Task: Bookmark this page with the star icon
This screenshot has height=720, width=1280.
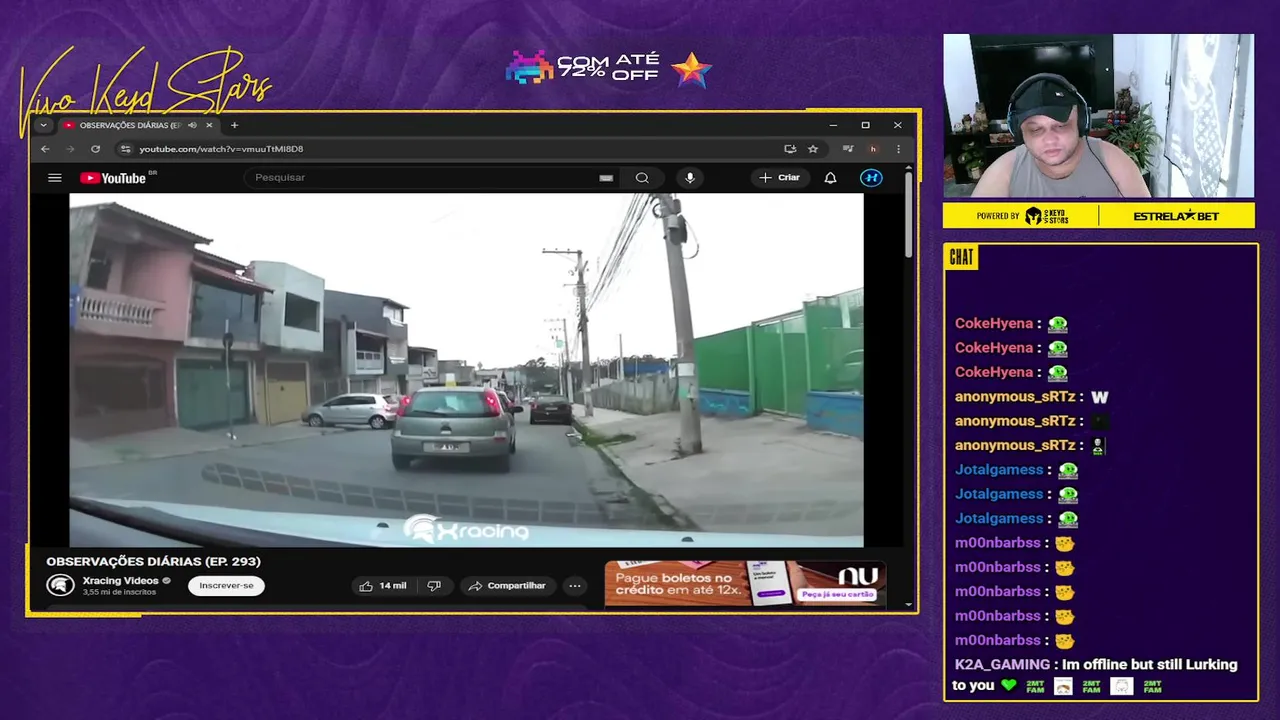Action: pyautogui.click(x=813, y=149)
